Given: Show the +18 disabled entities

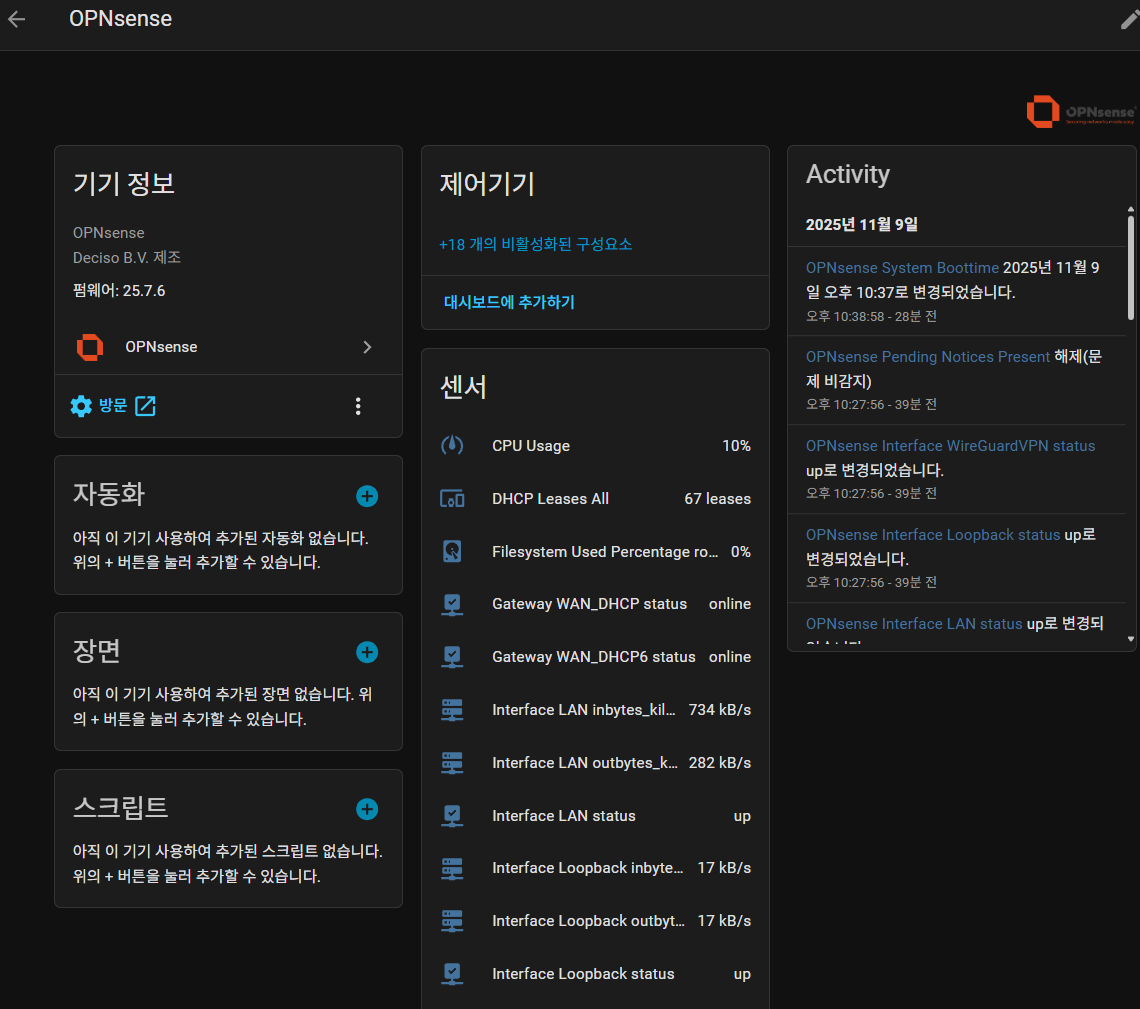Looking at the screenshot, I should click(535, 244).
